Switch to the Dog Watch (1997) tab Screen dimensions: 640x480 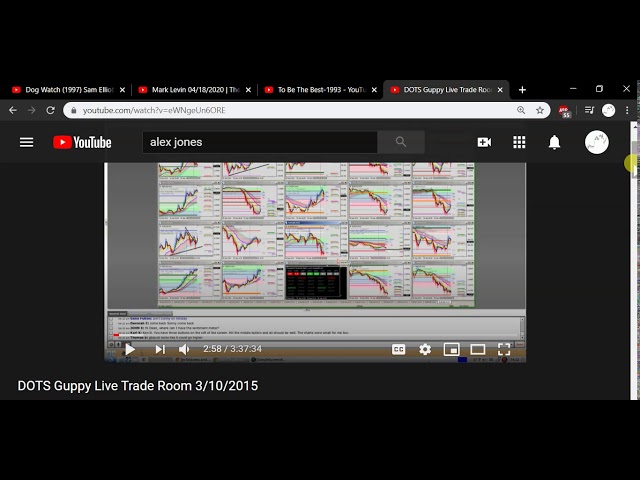click(x=65, y=90)
